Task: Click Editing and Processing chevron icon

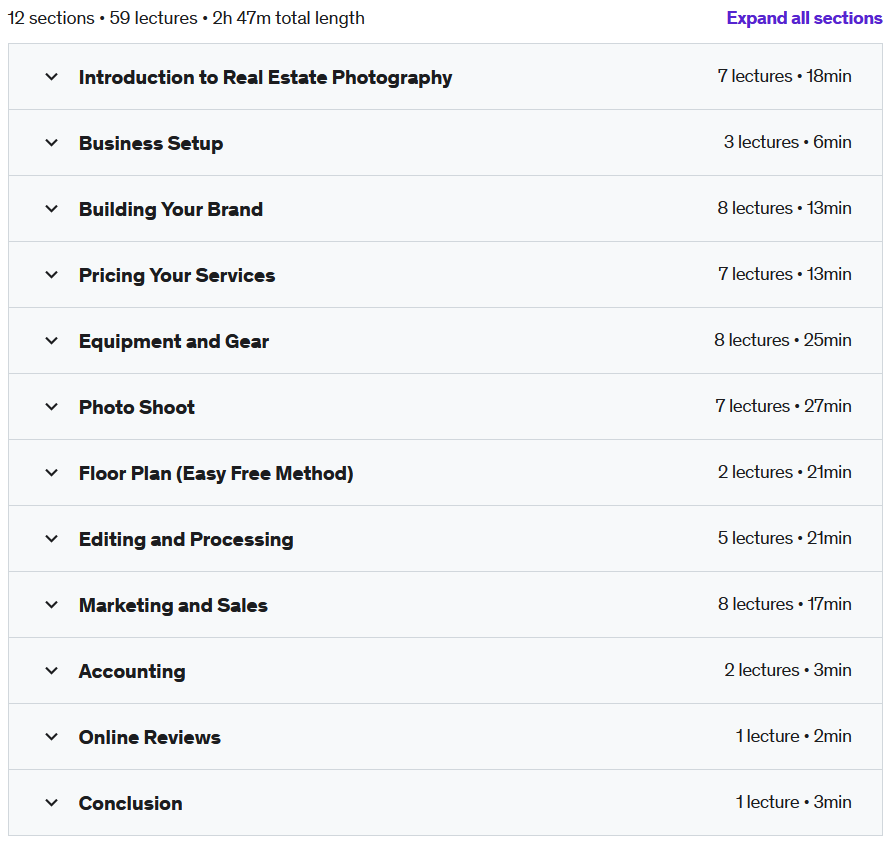Action: (52, 538)
